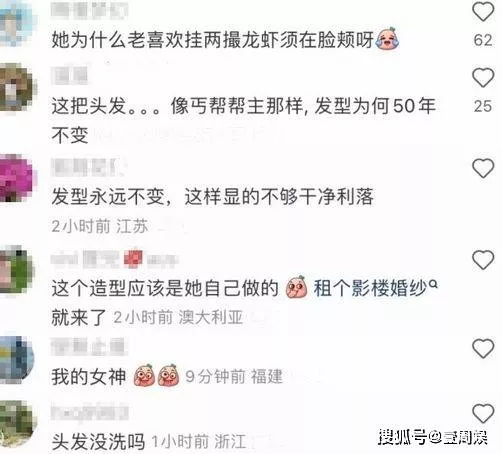Tap the 62 like count
The height and width of the screenshot is (454, 502).
(x=483, y=40)
